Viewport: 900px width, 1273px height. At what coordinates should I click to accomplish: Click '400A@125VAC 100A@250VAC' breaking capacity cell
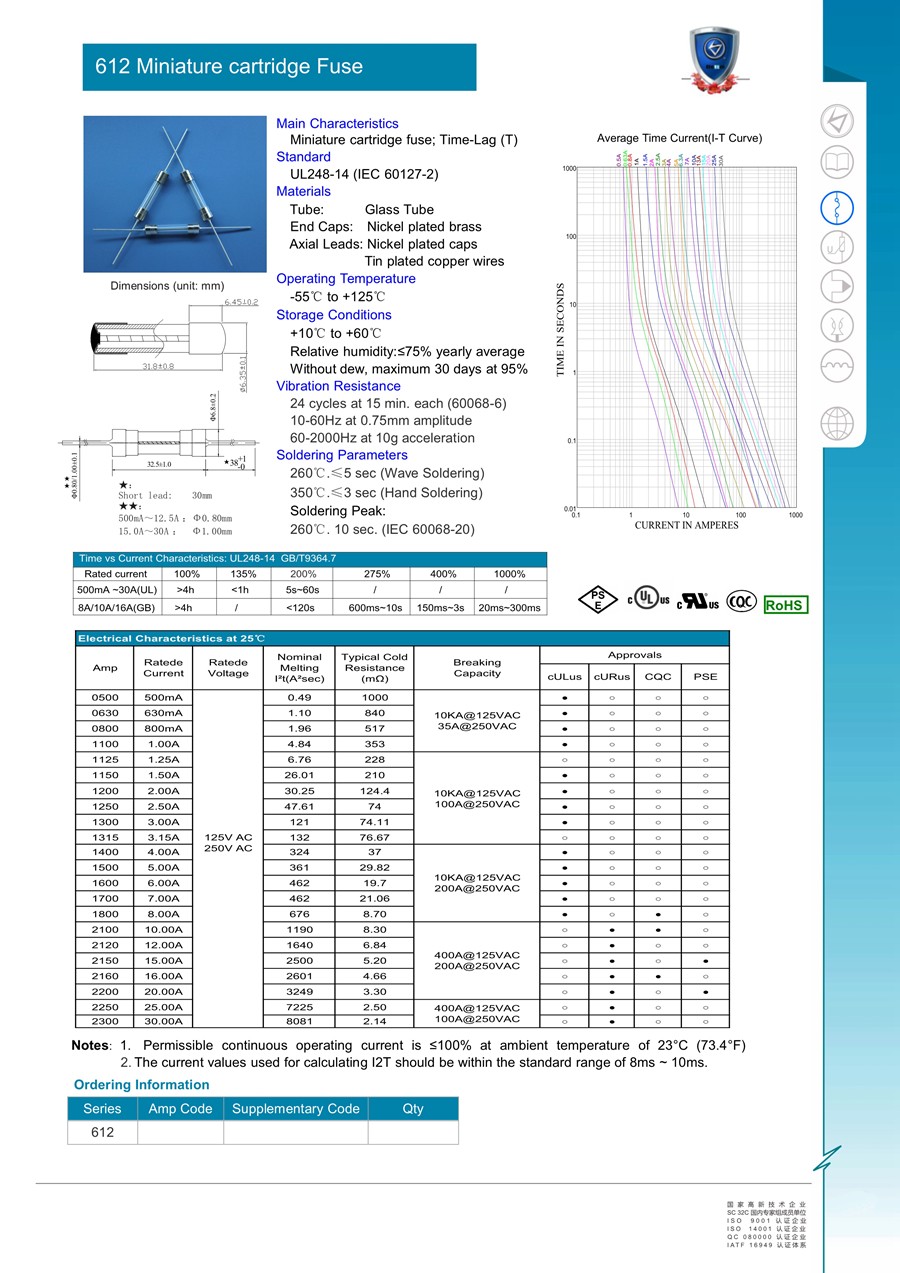[477, 1013]
